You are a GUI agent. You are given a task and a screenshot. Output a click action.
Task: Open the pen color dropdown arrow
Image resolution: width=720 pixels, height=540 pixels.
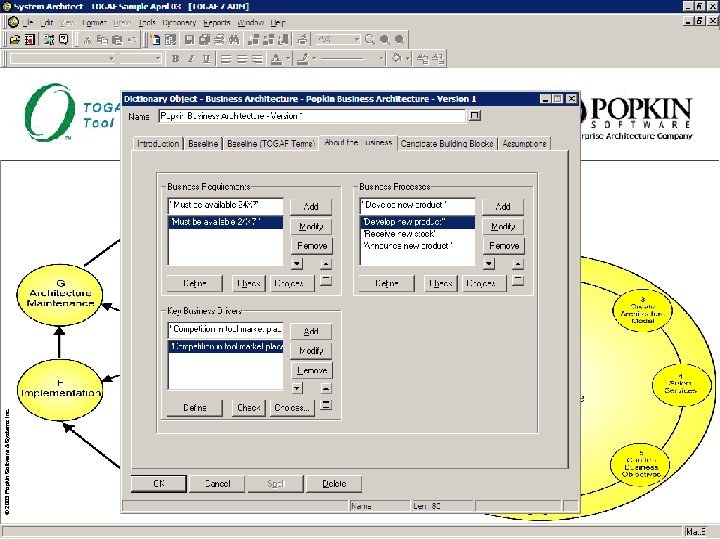314,59
